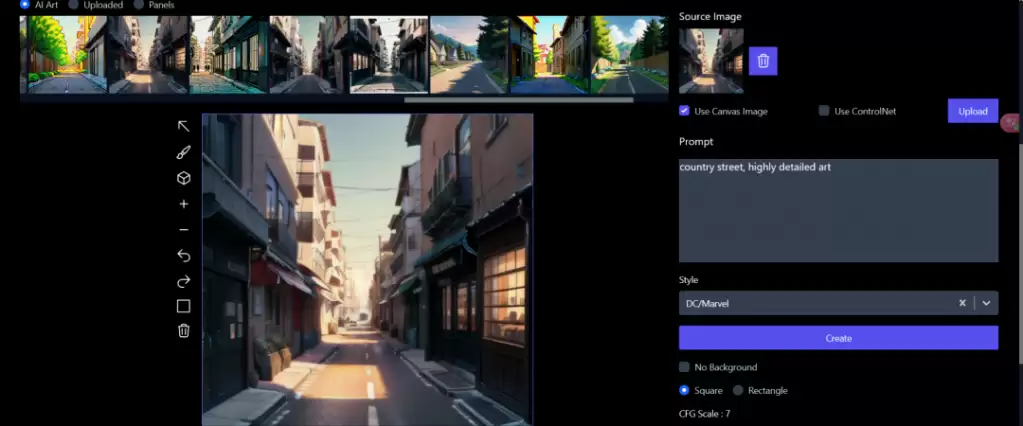Expand the Style dropdown chevron

[x=986, y=303]
